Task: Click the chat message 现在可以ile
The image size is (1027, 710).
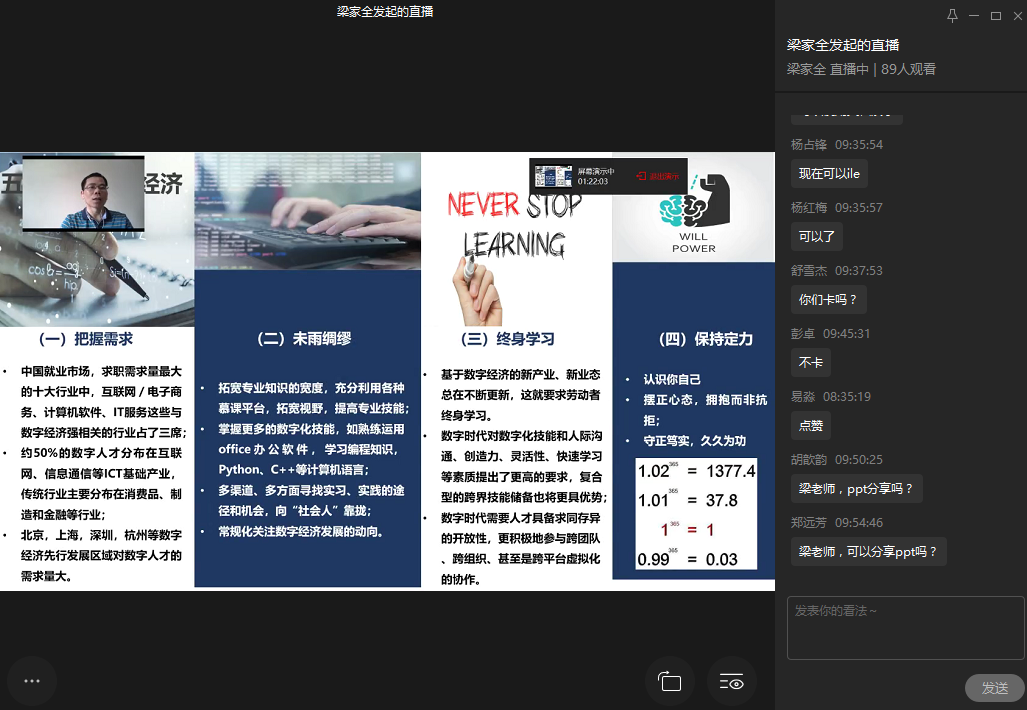Action: coord(829,174)
